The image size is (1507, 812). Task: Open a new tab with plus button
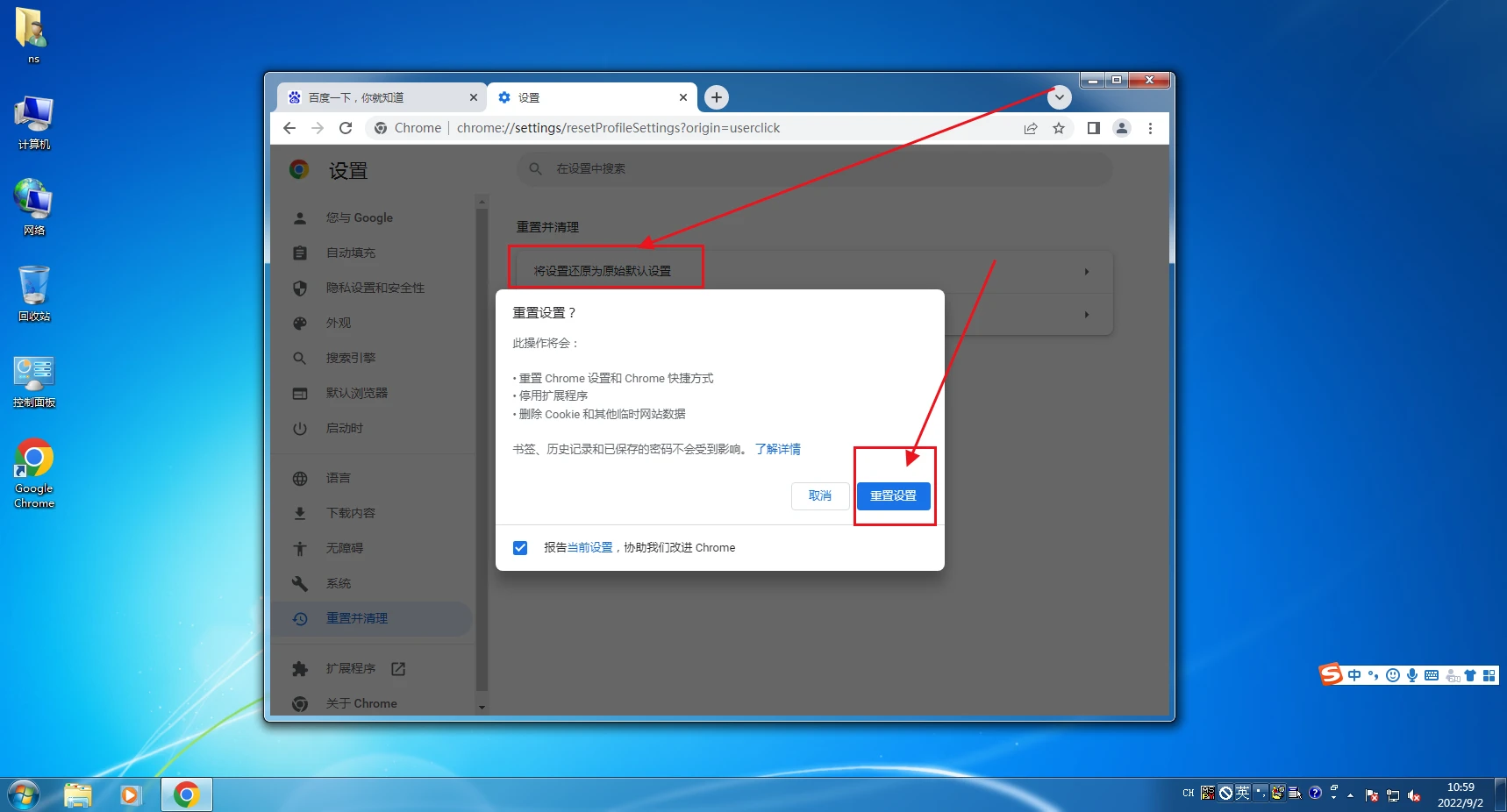[717, 97]
